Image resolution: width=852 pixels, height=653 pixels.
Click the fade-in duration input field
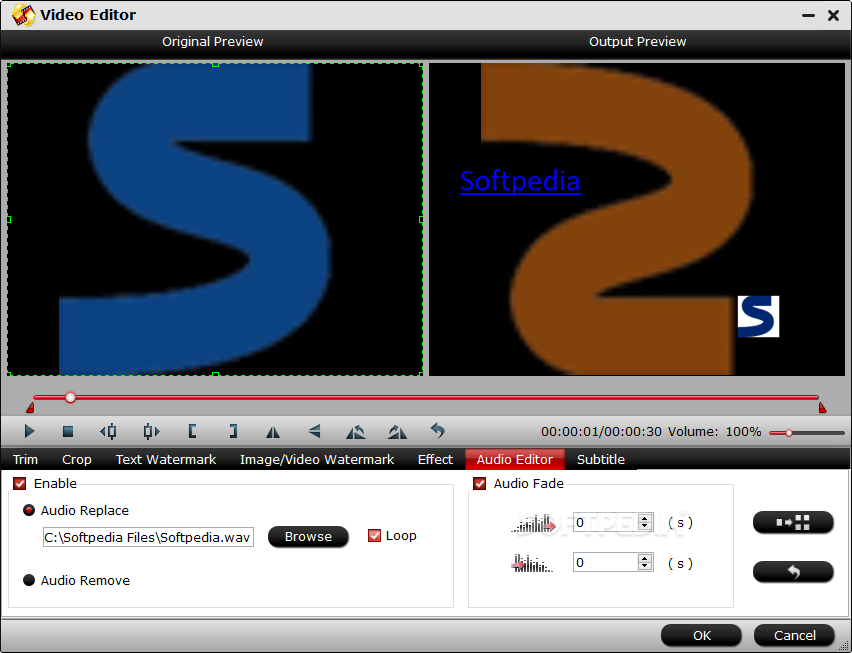(606, 523)
